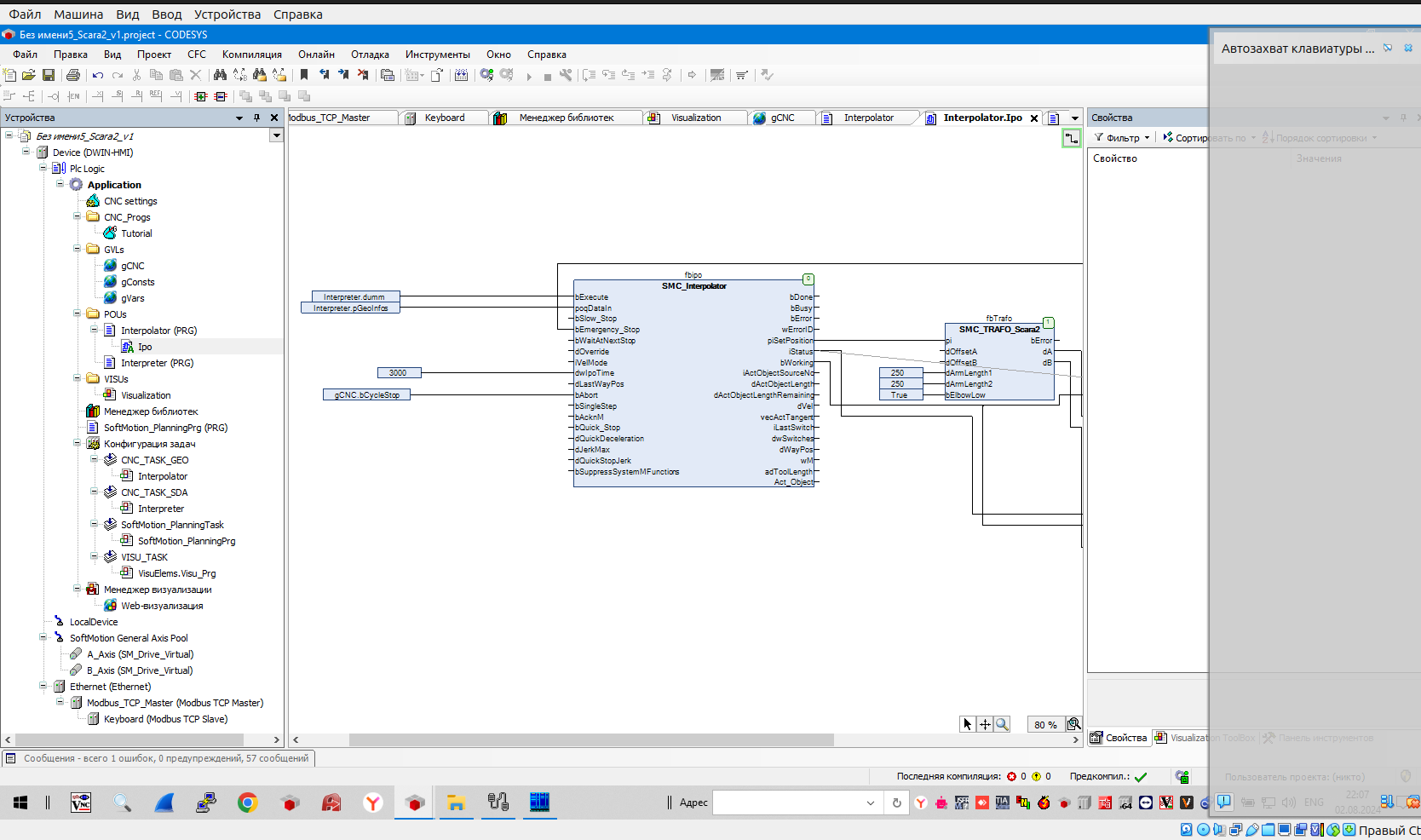
Task: Select the pan tool in the CFC editor footer
Action: point(985,724)
